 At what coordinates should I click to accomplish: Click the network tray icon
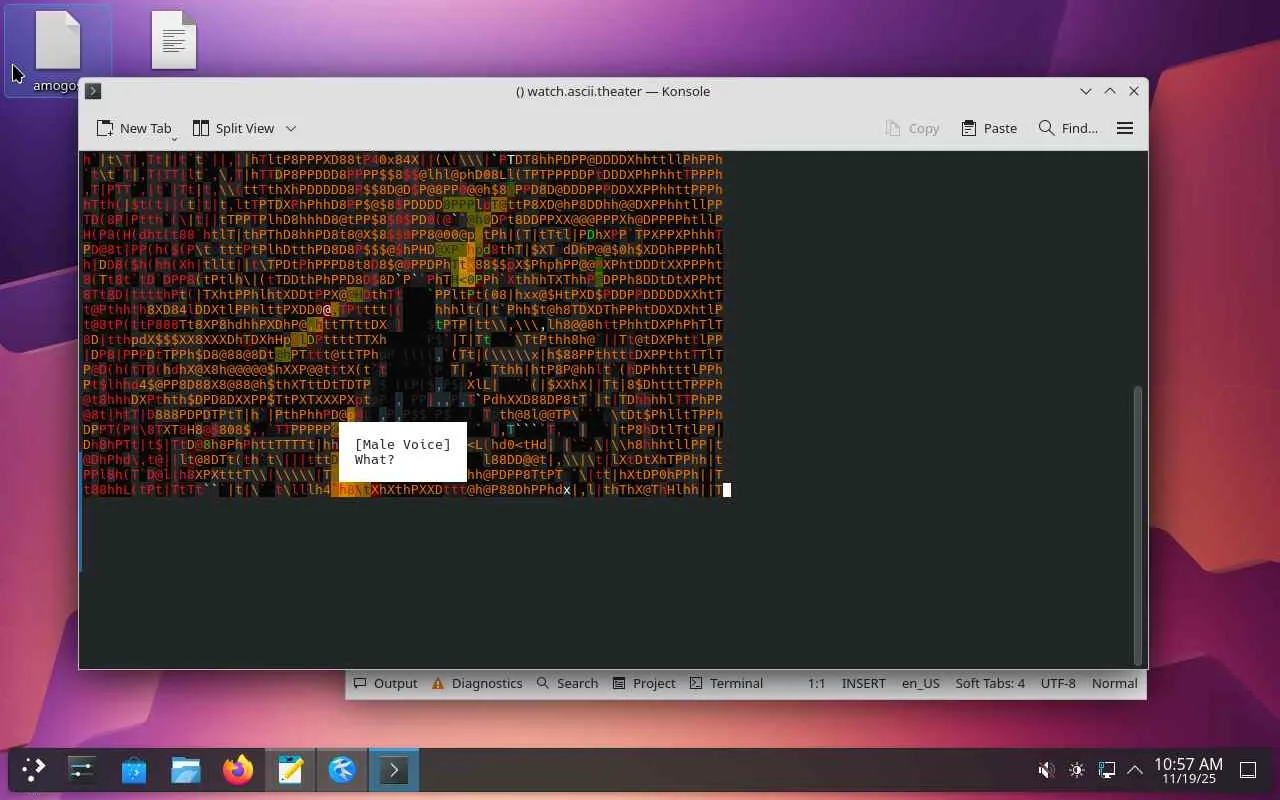(x=1106, y=770)
